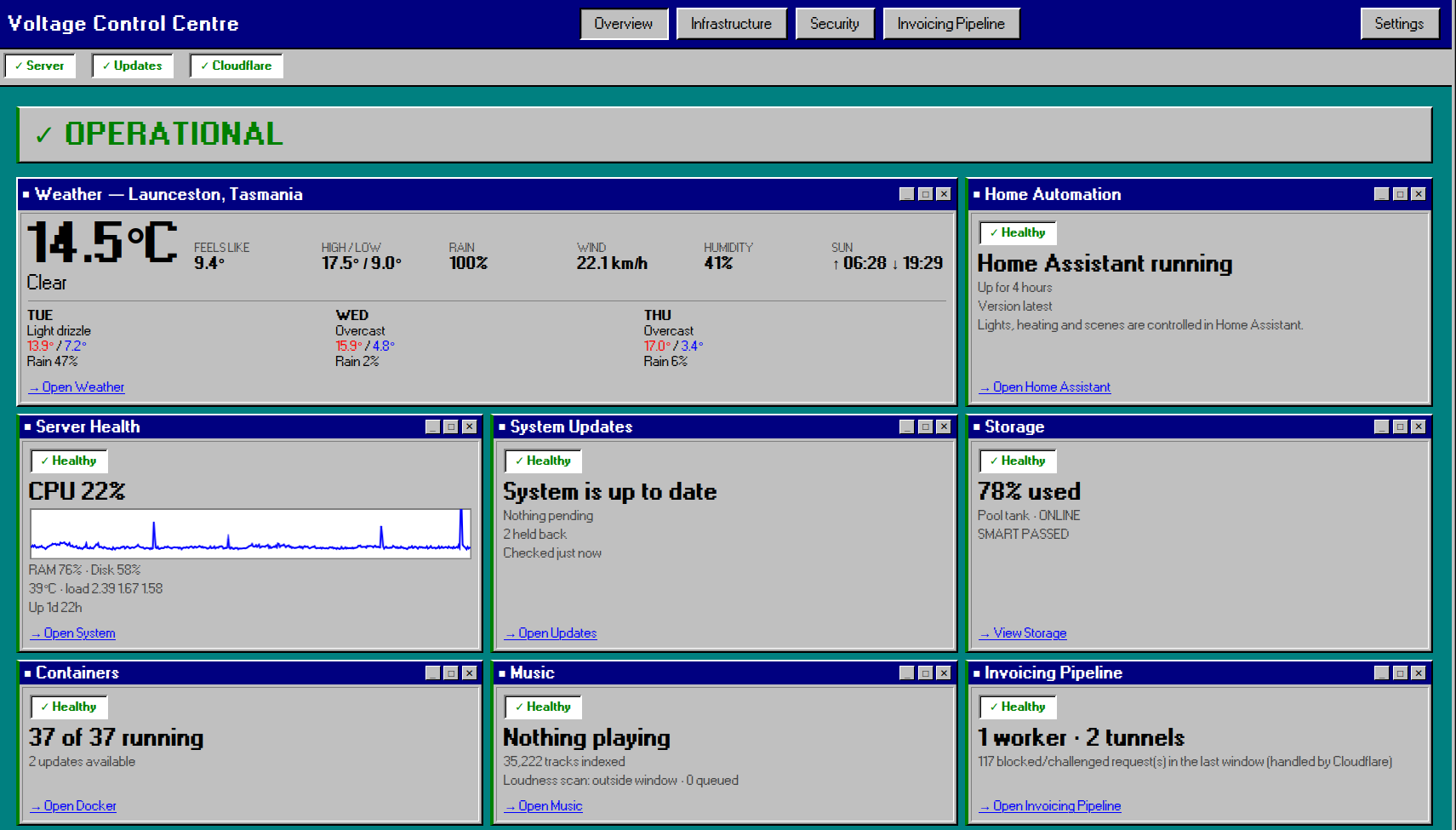Close the Music panel
This screenshot has height=830, width=1456.
point(944,673)
